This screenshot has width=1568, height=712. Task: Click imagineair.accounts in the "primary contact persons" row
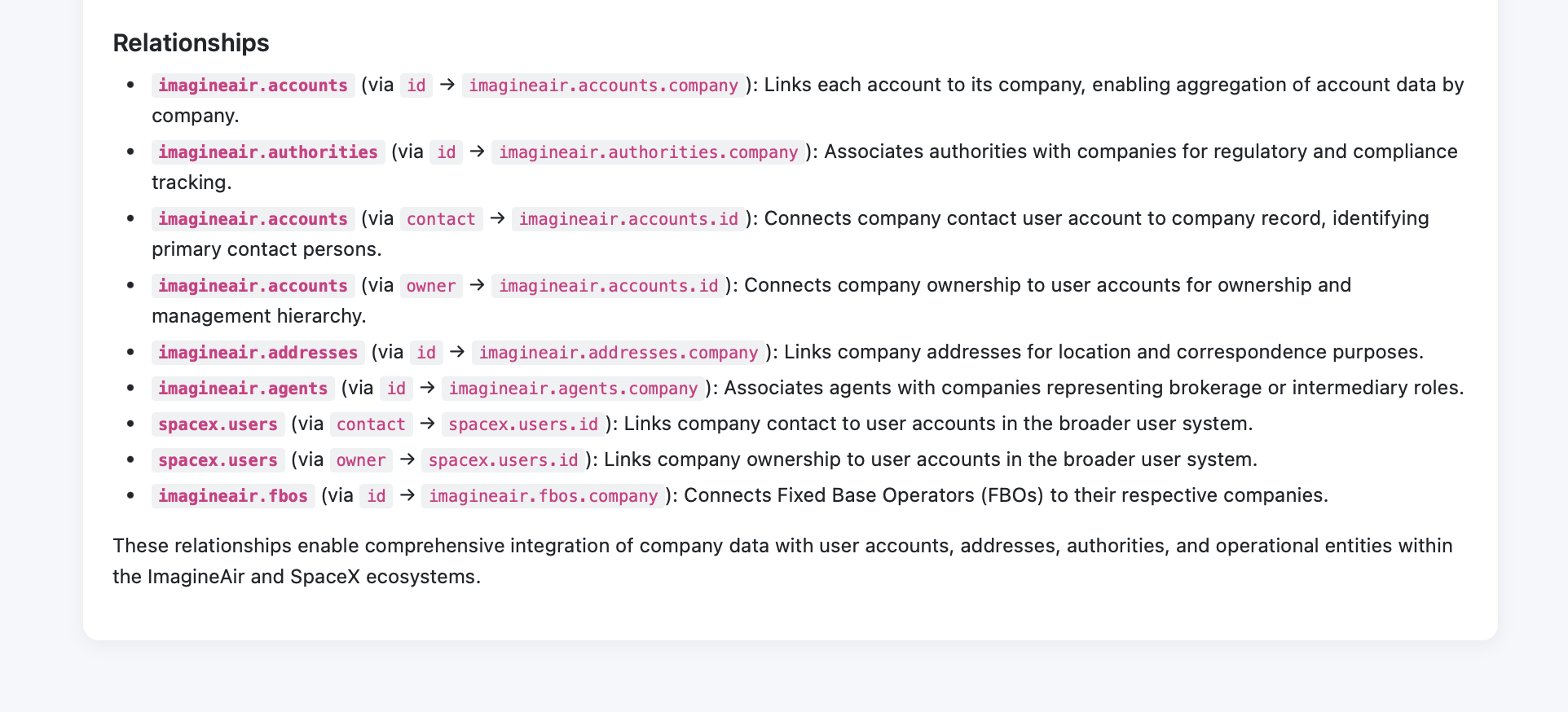pyautogui.click(x=253, y=219)
